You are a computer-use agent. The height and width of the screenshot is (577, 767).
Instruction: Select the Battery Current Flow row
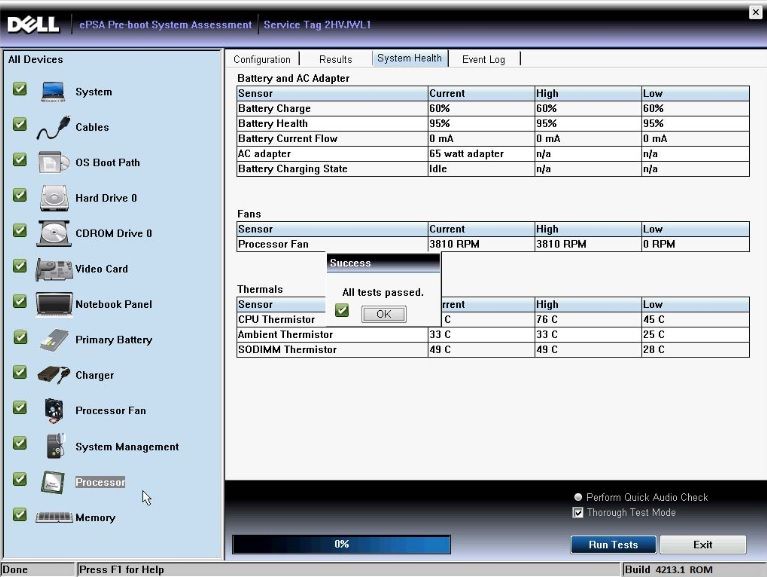coord(493,139)
